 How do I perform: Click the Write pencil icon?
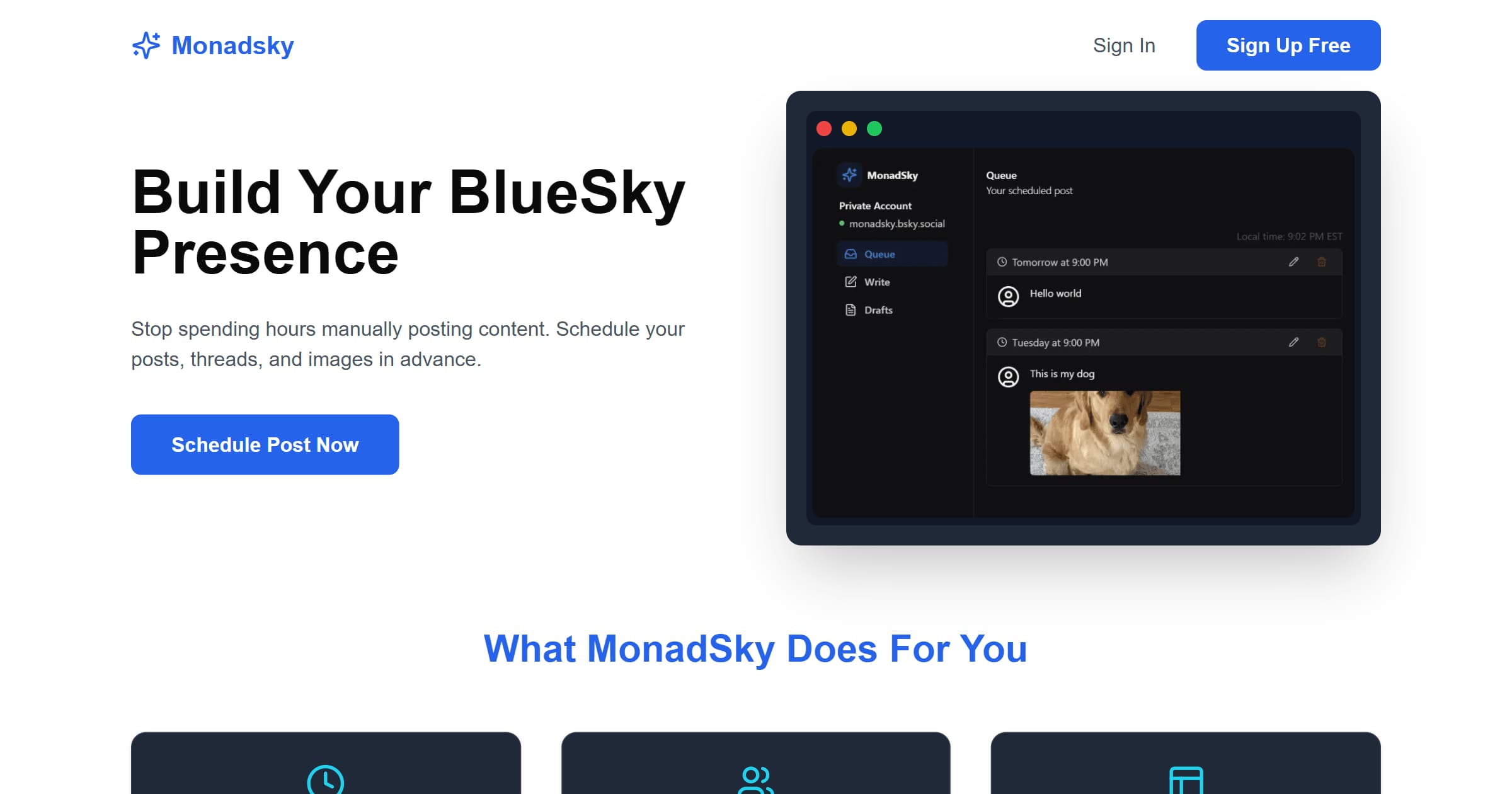[851, 281]
